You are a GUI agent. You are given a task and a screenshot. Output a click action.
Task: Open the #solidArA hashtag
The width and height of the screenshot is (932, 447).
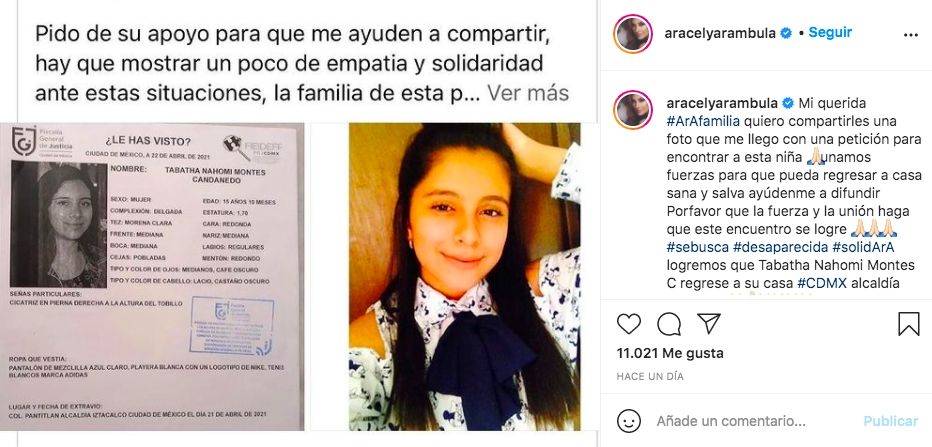point(863,247)
